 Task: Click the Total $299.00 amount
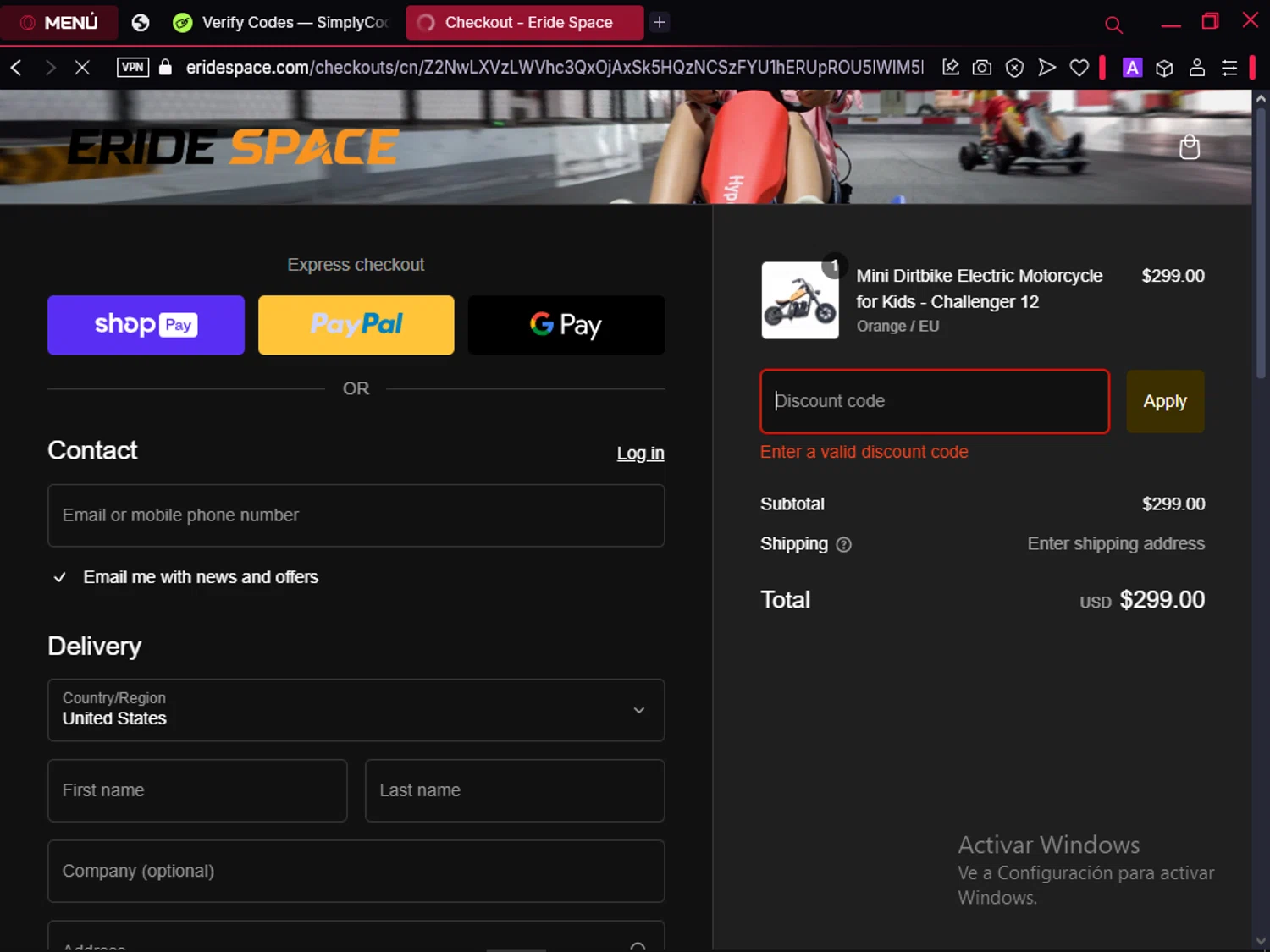(1162, 600)
